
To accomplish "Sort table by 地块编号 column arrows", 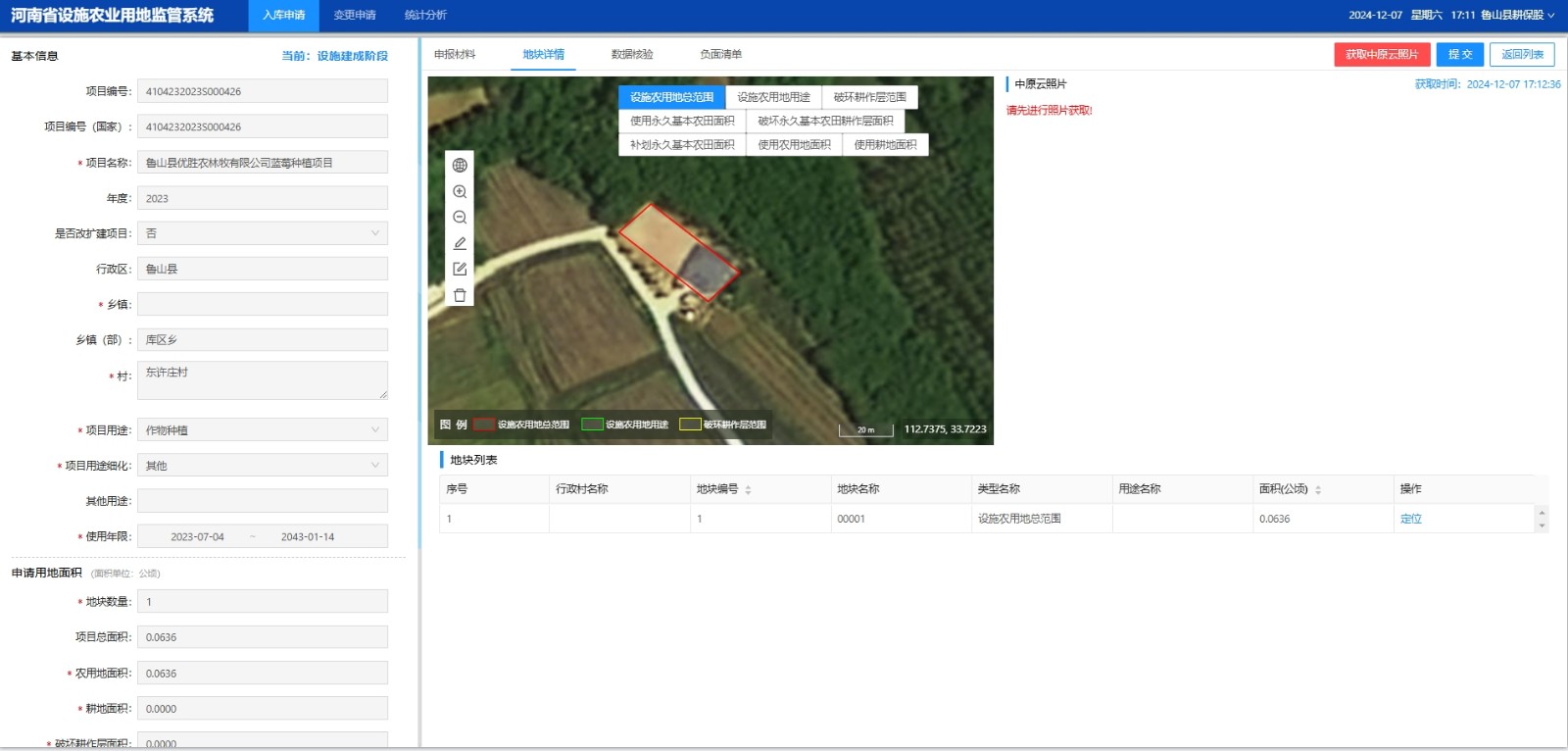I will (748, 489).
